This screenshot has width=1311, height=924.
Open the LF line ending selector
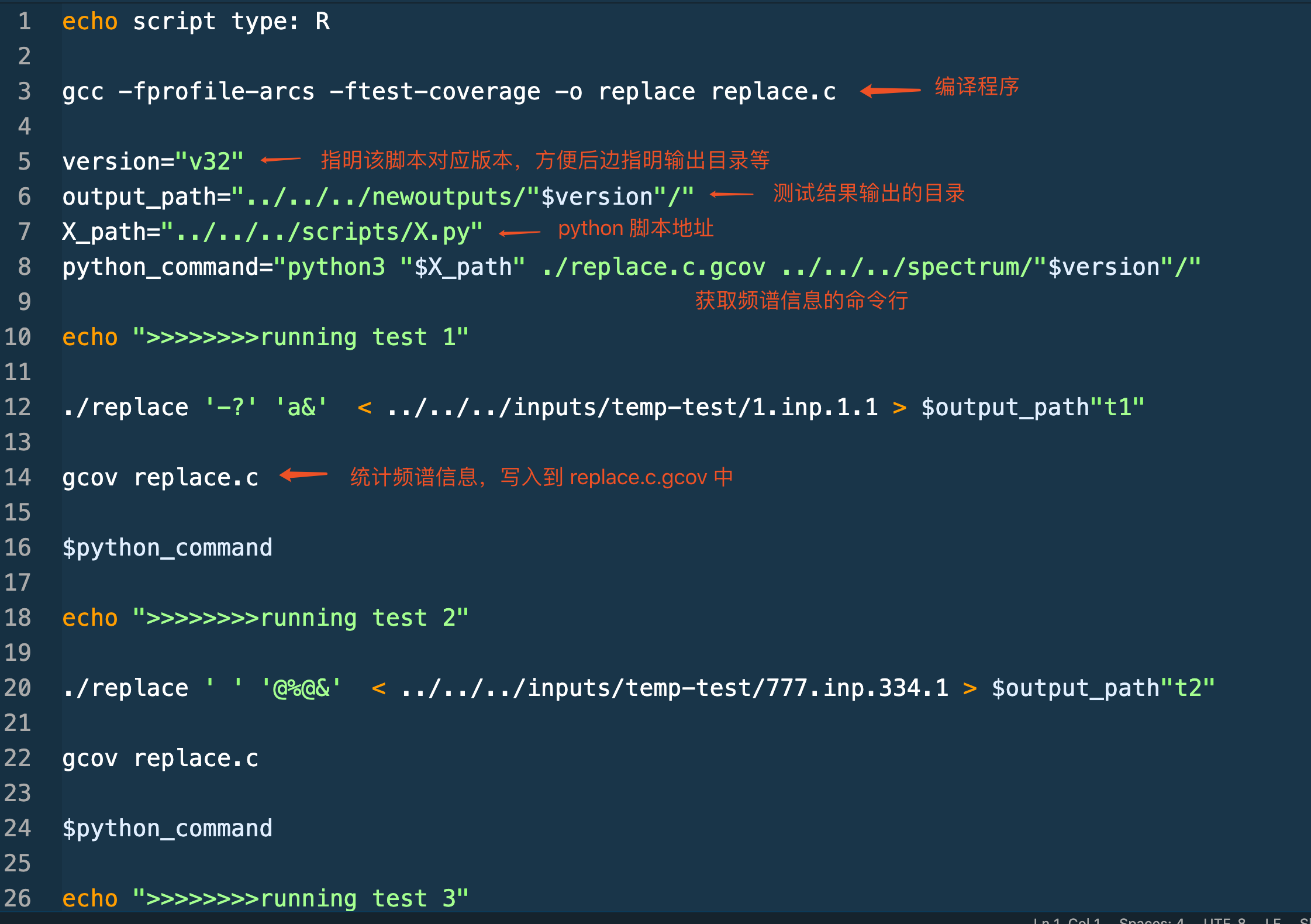1272,920
